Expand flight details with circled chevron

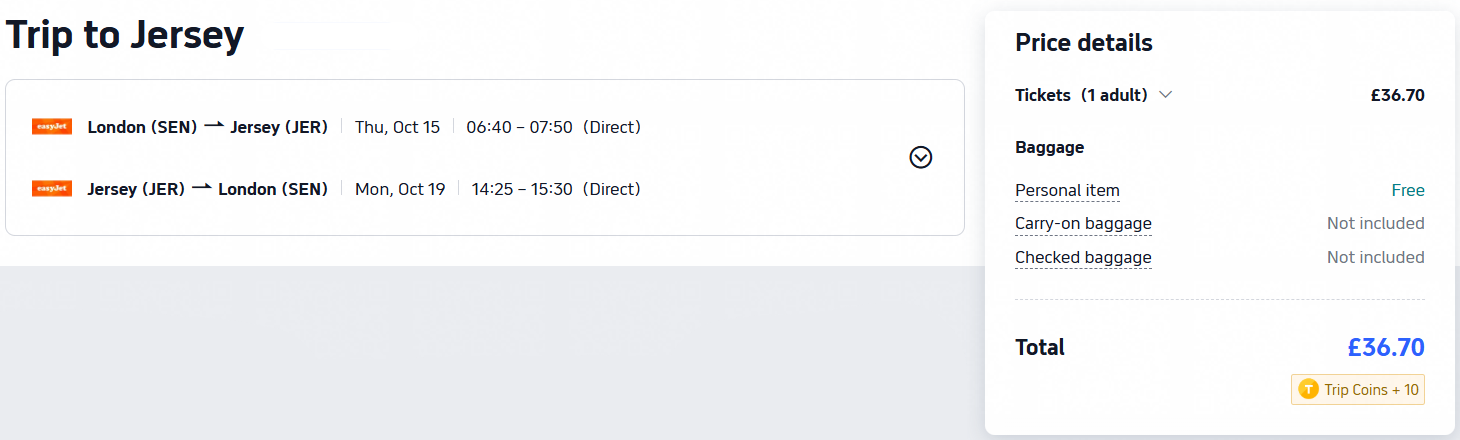pyautogui.click(x=921, y=157)
